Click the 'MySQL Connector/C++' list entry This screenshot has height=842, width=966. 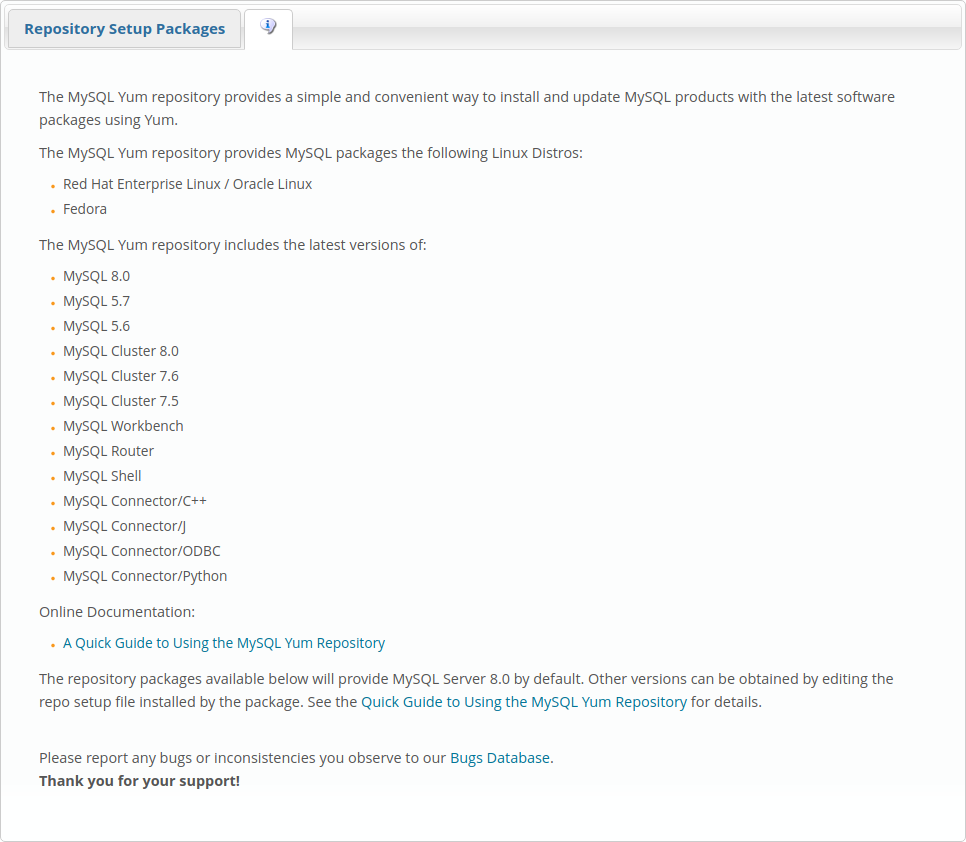coord(135,501)
